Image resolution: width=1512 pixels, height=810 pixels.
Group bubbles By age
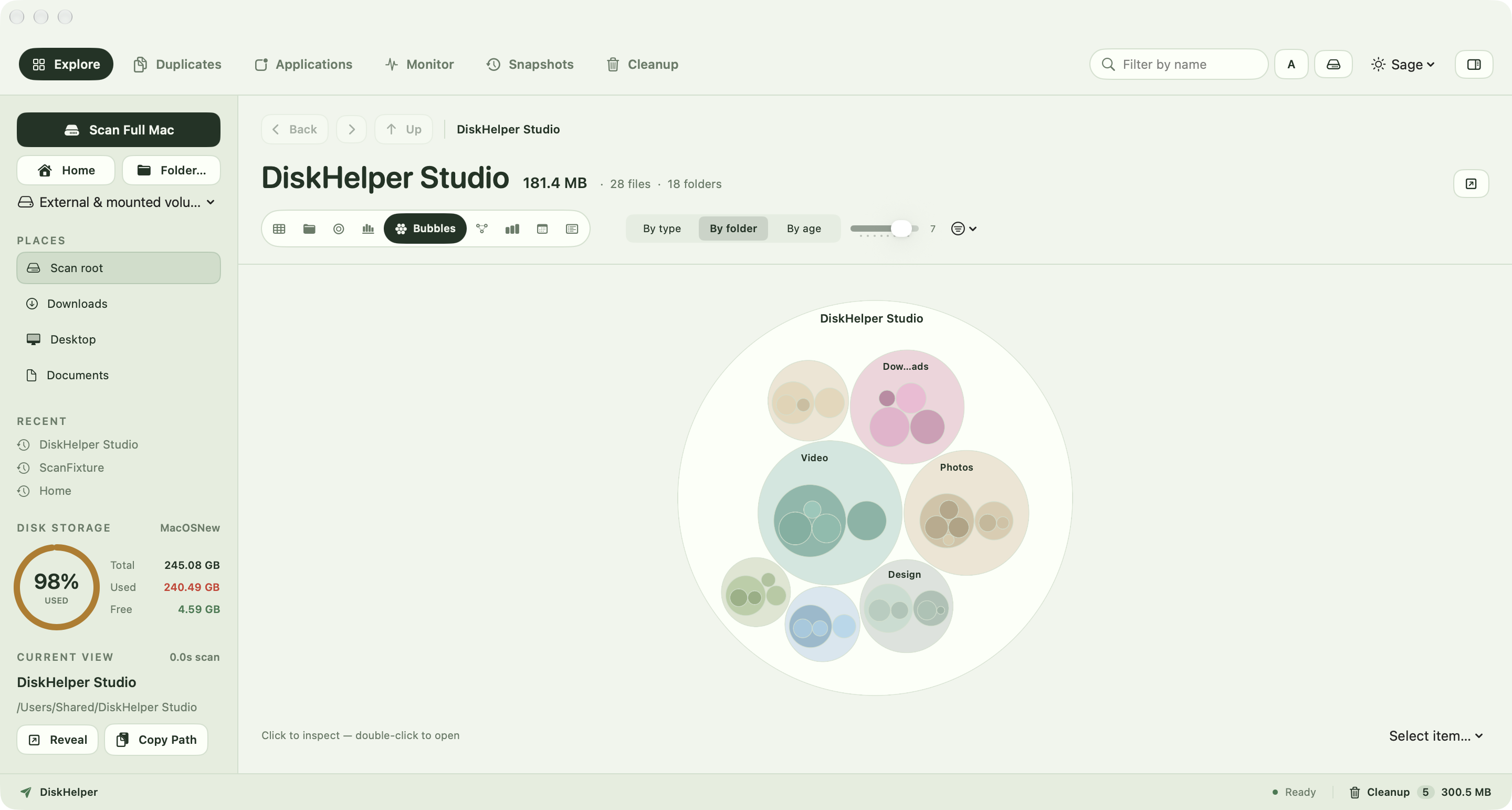(x=804, y=229)
